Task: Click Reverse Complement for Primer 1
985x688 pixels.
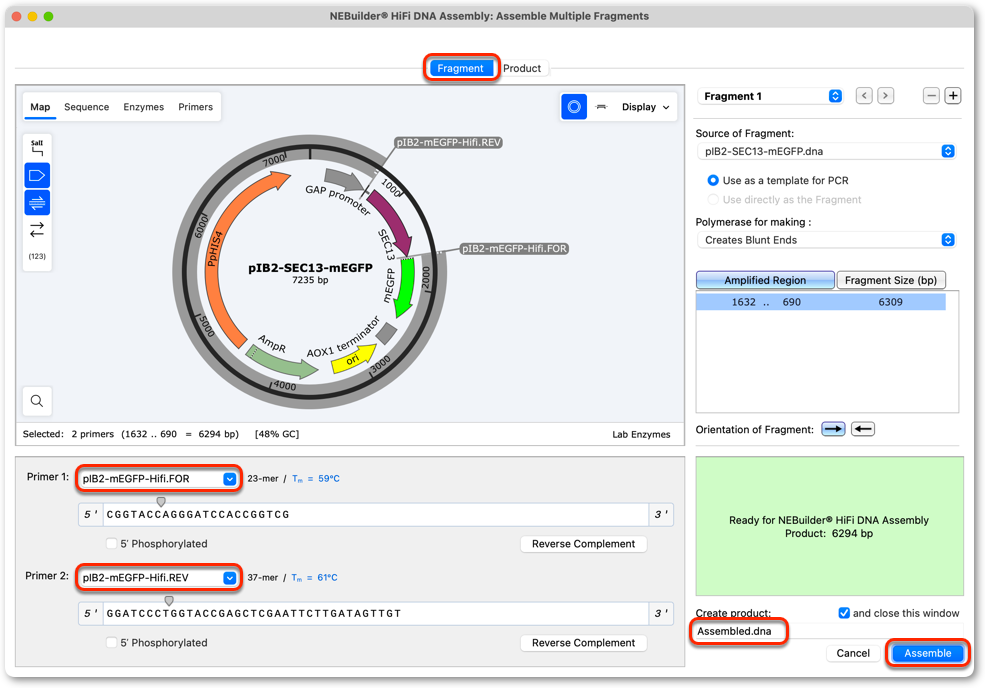Action: (584, 543)
